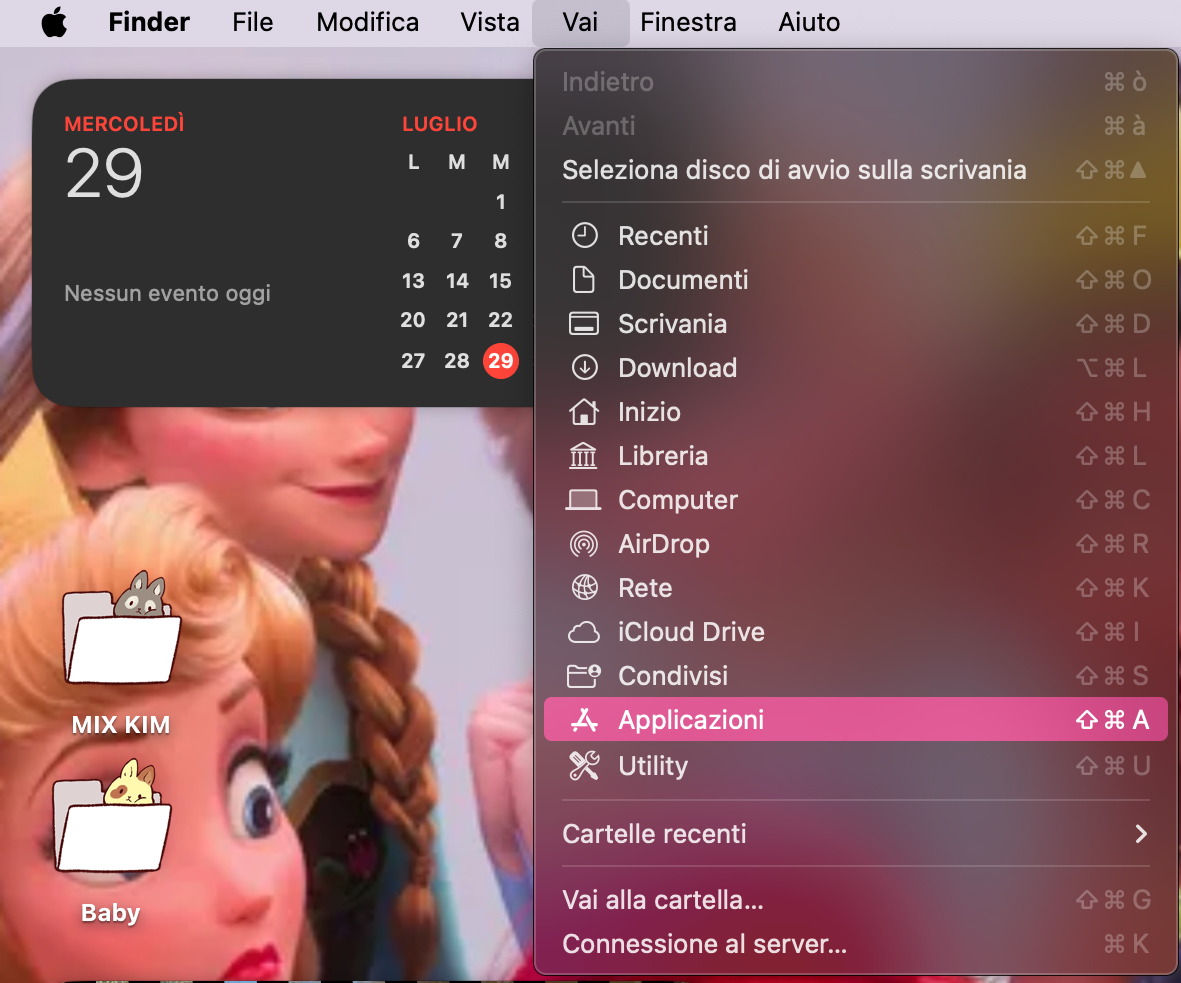Click the iCloud Drive cloud icon
Image resolution: width=1181 pixels, height=983 pixels.
[584, 632]
